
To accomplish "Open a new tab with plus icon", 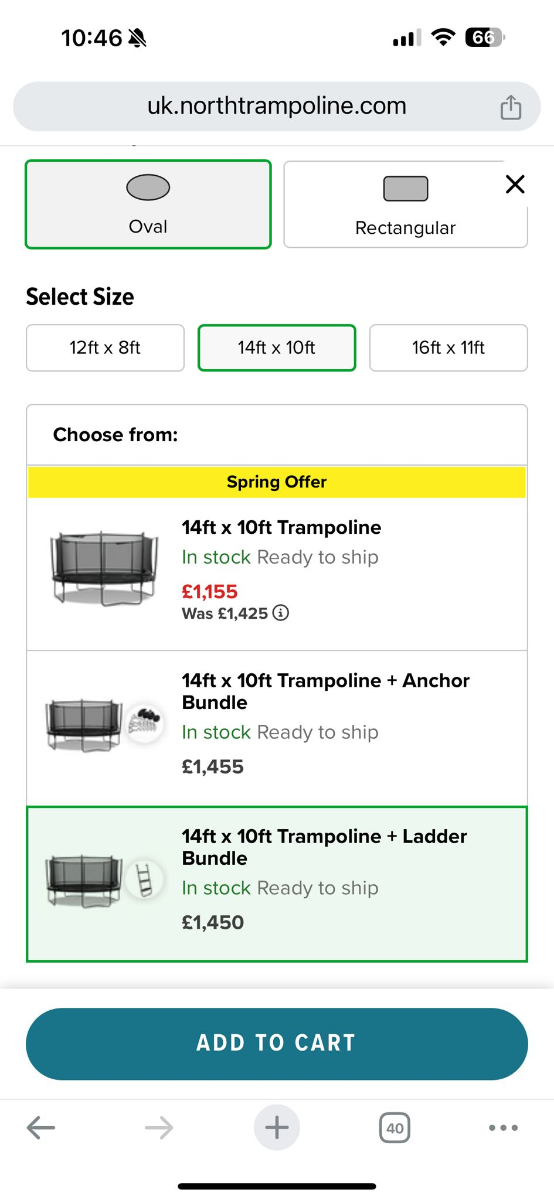I will tap(277, 1129).
